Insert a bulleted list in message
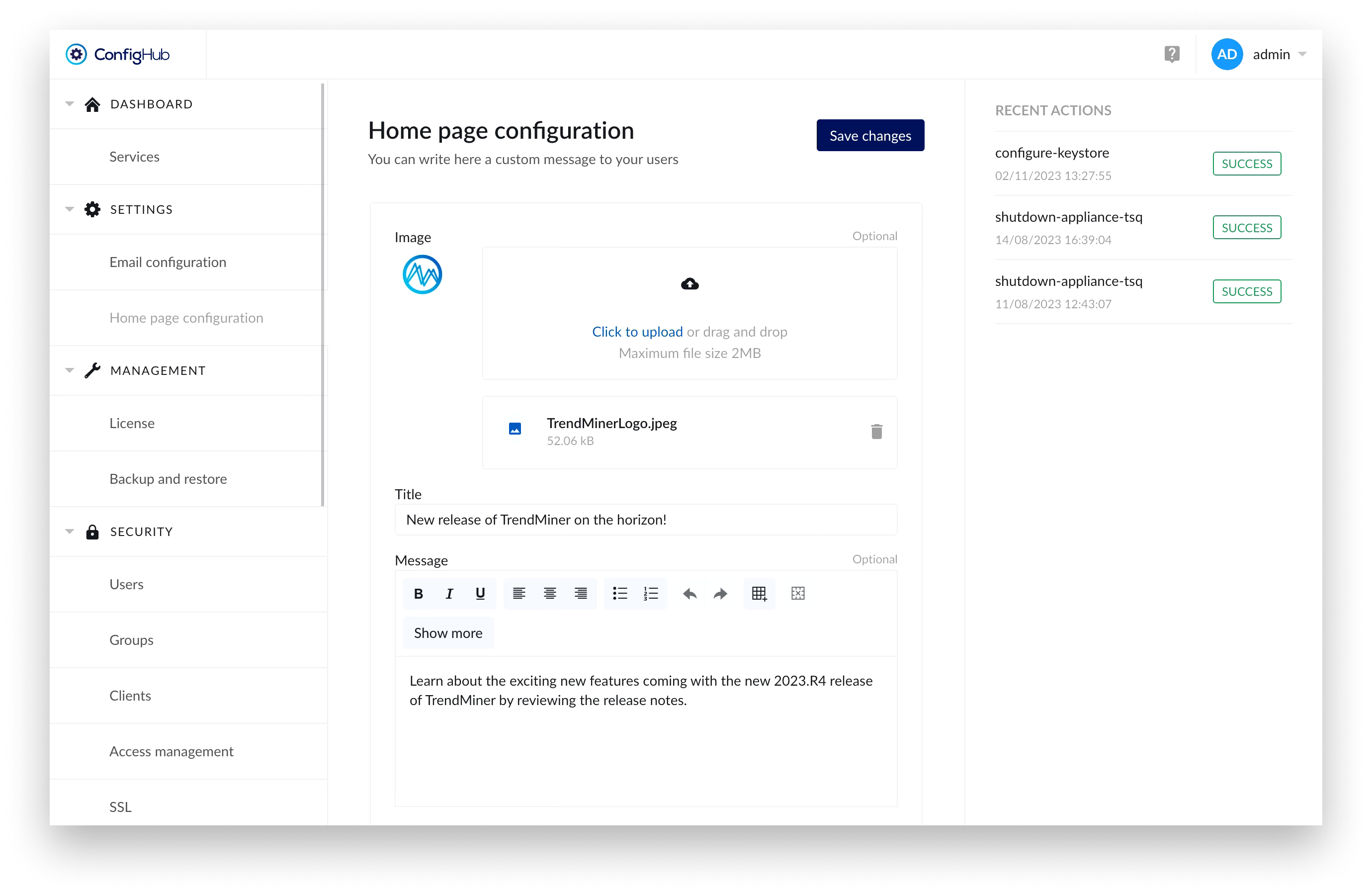The width and height of the screenshot is (1372, 895). pyautogui.click(x=620, y=593)
